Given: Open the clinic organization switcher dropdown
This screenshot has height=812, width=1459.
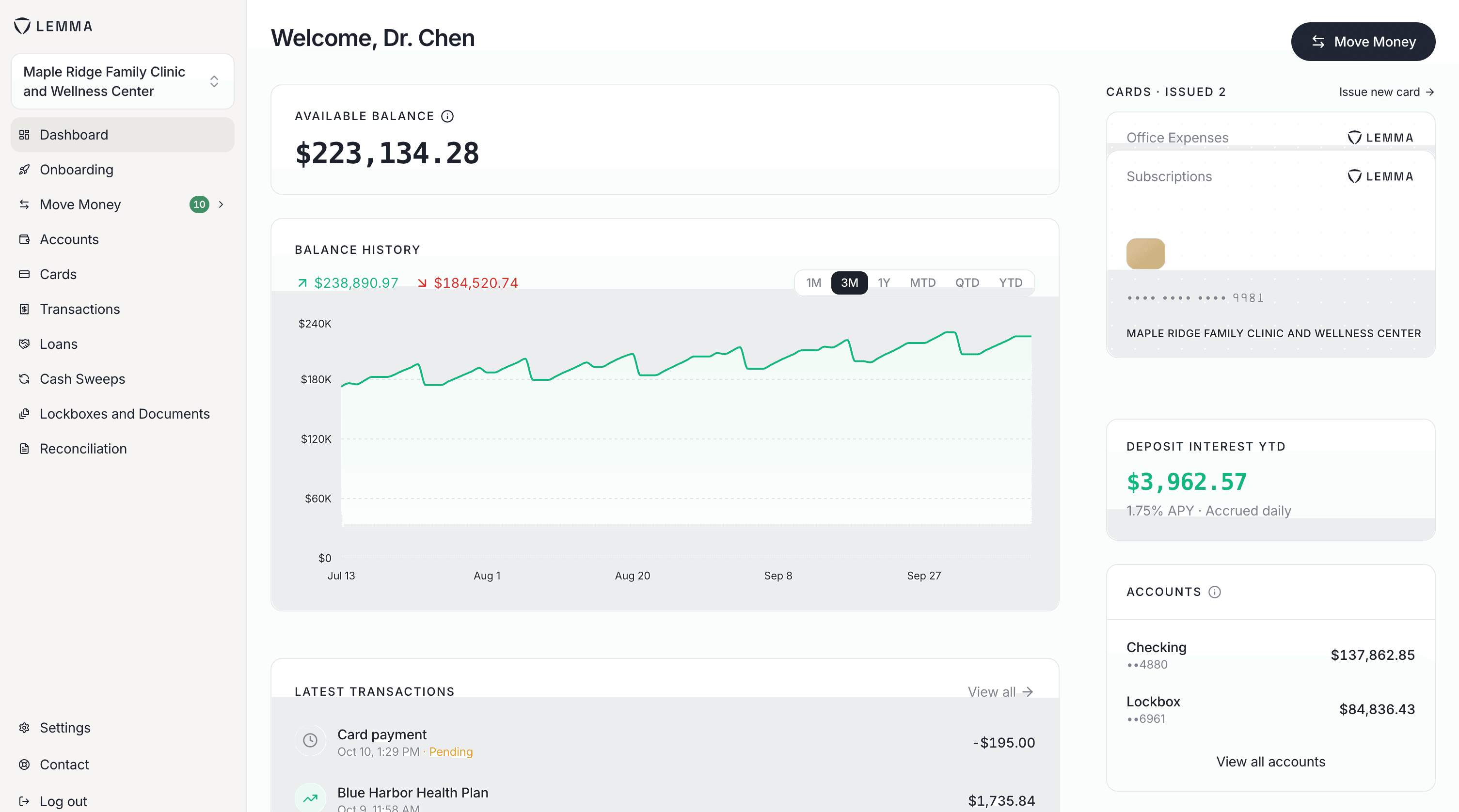Looking at the screenshot, I should pos(122,81).
